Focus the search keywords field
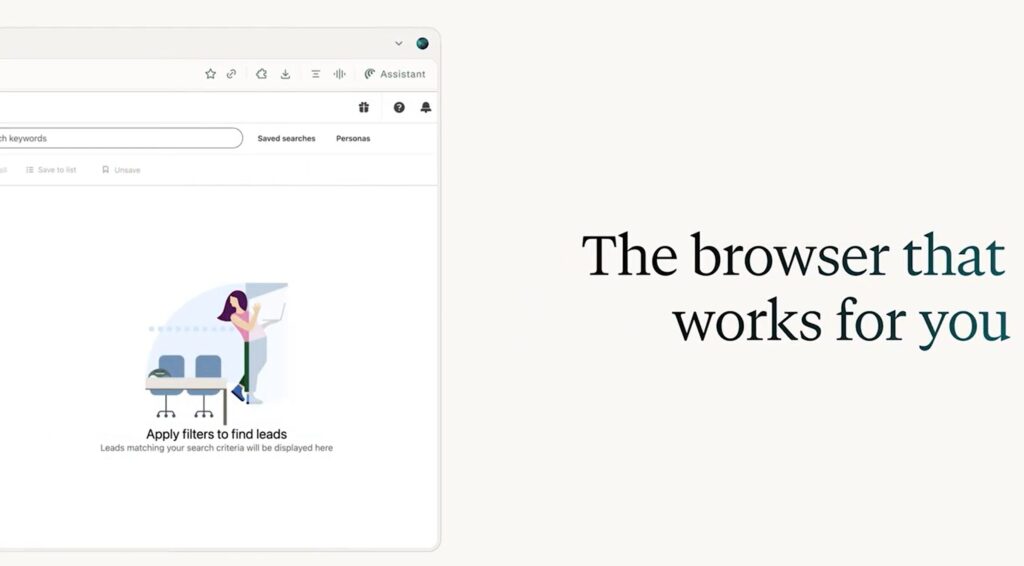 point(120,138)
